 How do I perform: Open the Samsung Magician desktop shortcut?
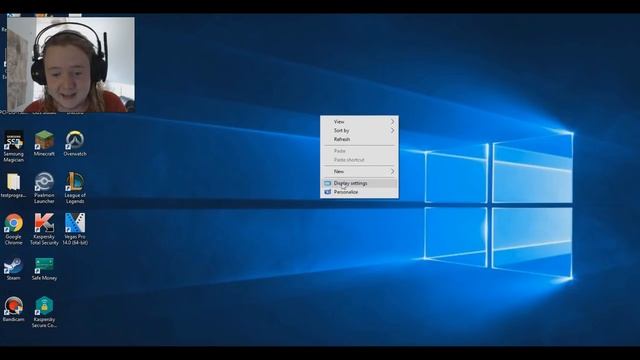13,147
